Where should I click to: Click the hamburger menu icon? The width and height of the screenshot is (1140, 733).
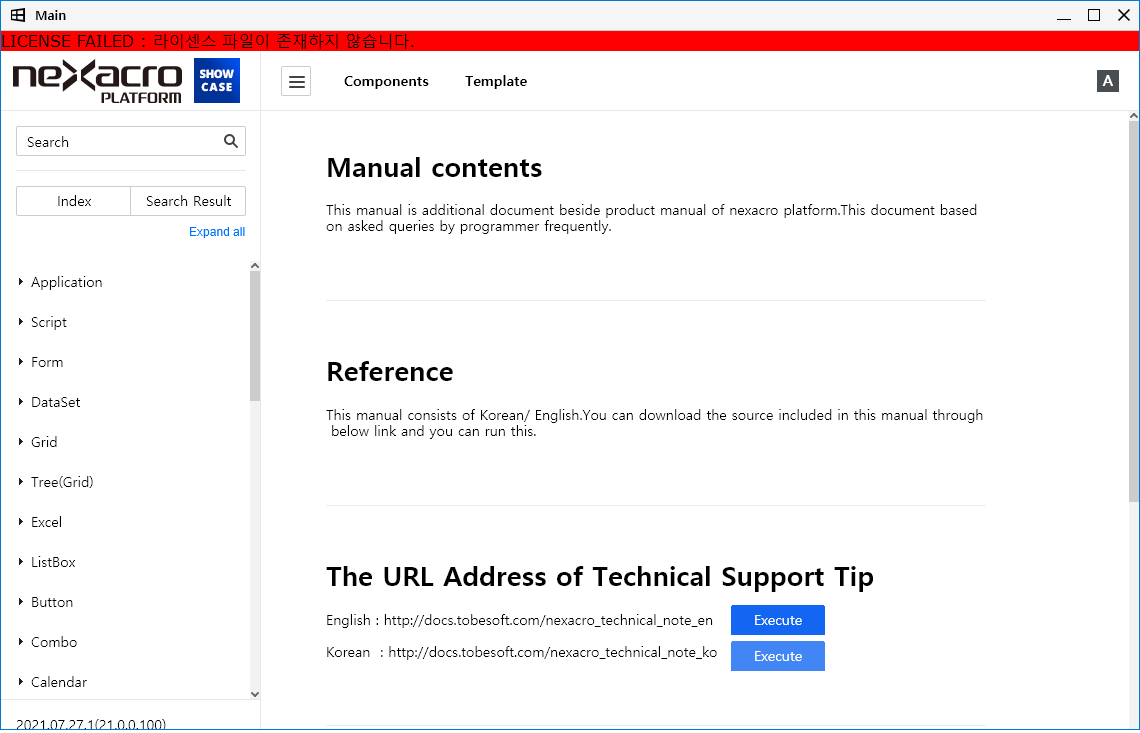296,82
